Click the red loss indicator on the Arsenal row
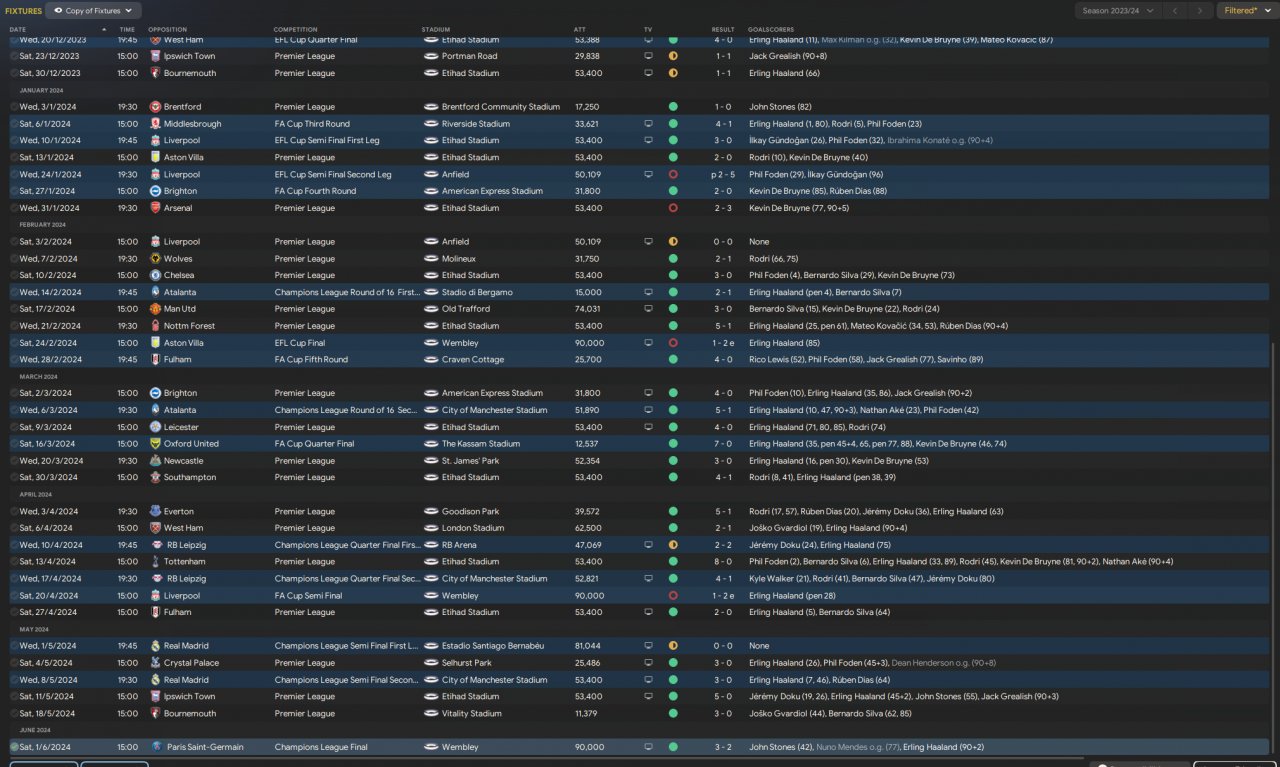 (673, 208)
